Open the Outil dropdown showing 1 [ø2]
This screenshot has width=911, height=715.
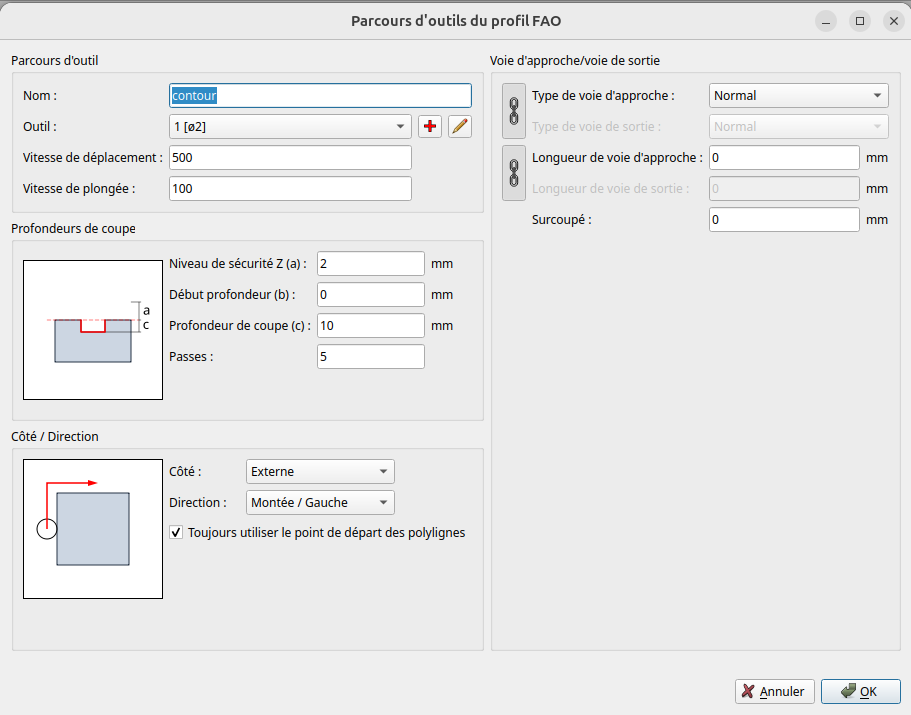pyautogui.click(x=290, y=126)
